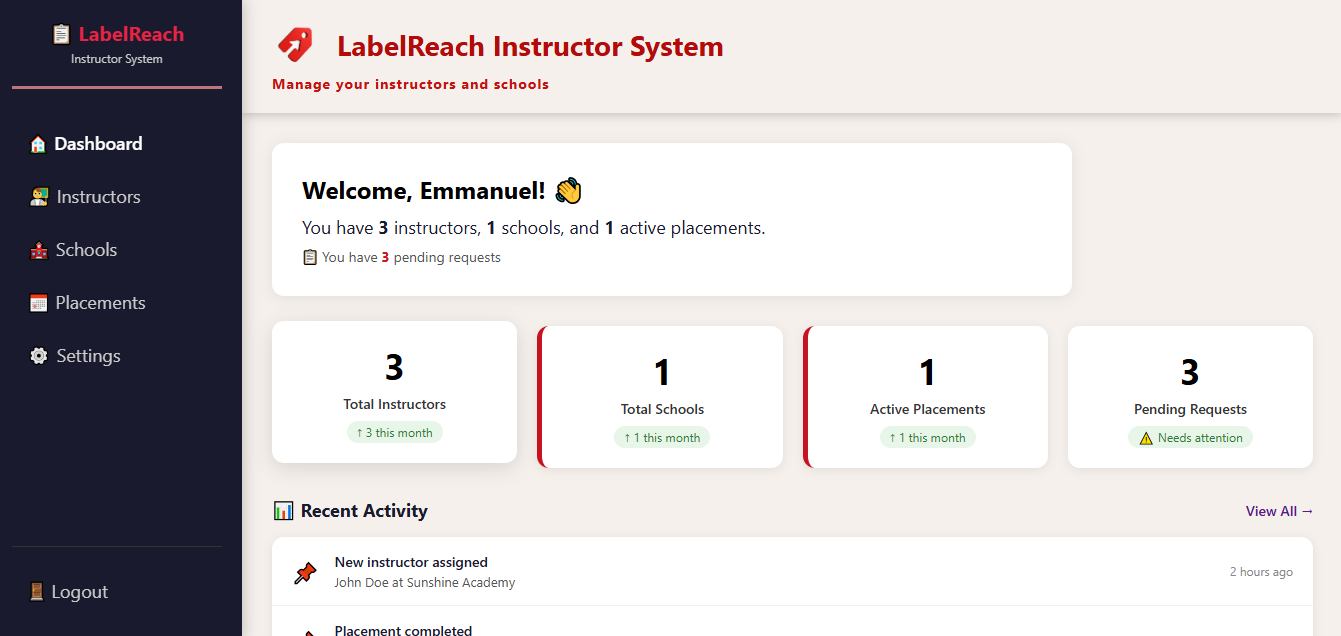The width and height of the screenshot is (1341, 636).
Task: Click the '2 hours ago' timestamp
Action: coord(1261,572)
